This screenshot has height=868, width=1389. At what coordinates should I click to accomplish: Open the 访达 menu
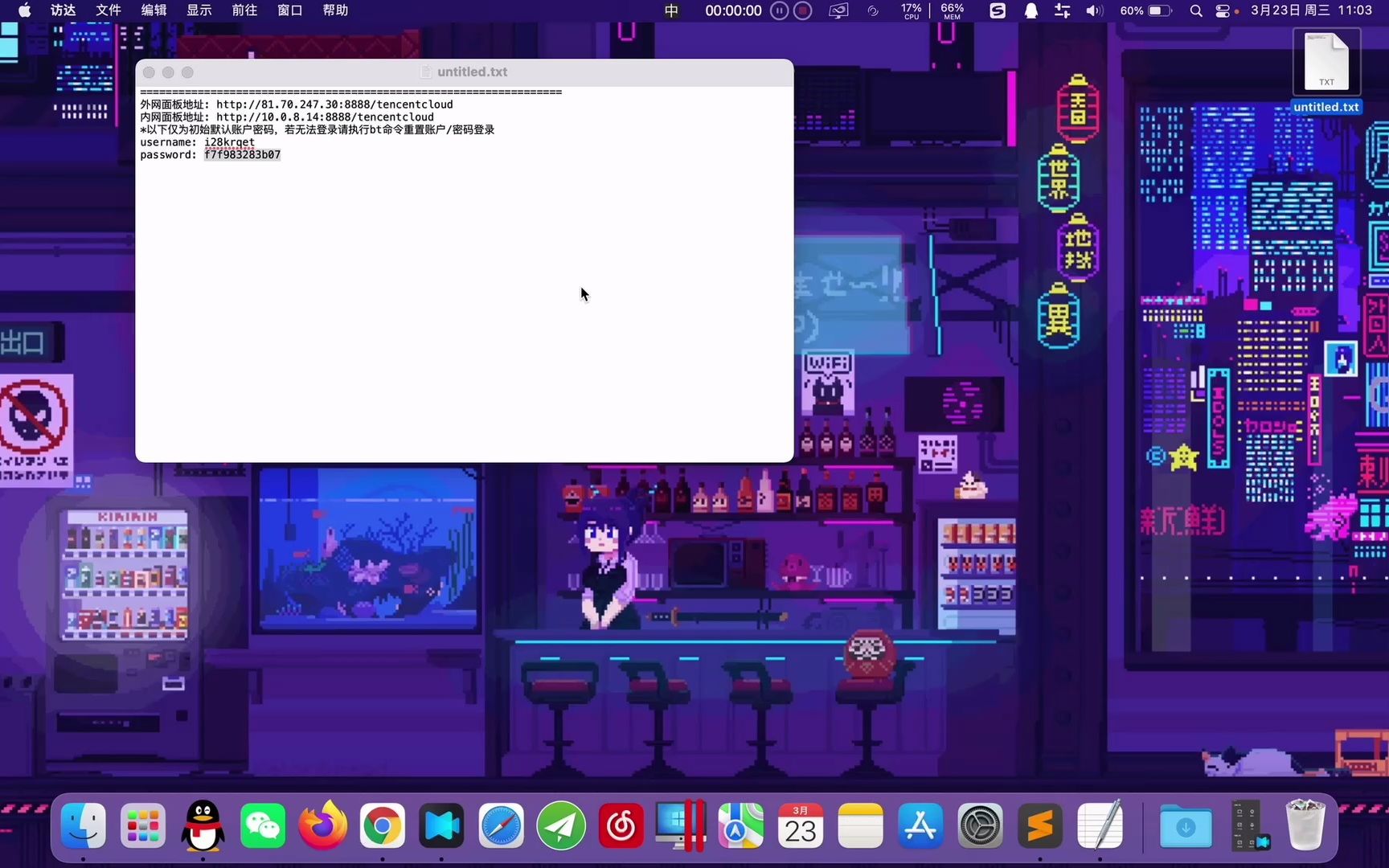coord(63,10)
